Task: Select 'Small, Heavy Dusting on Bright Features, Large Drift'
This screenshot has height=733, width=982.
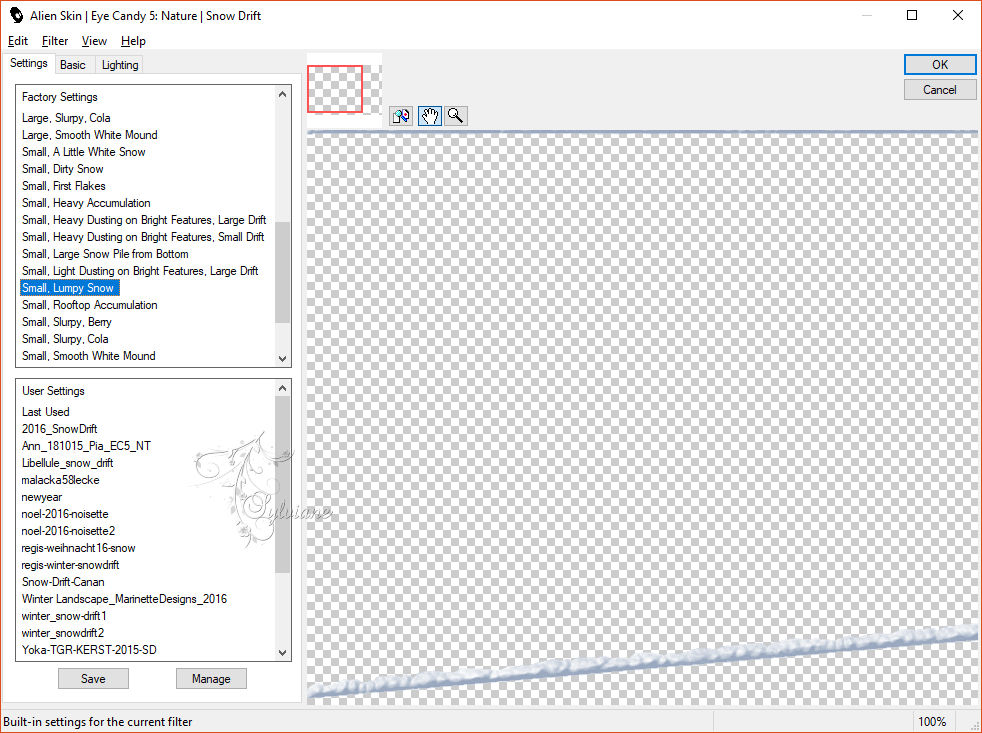Action: (x=144, y=220)
